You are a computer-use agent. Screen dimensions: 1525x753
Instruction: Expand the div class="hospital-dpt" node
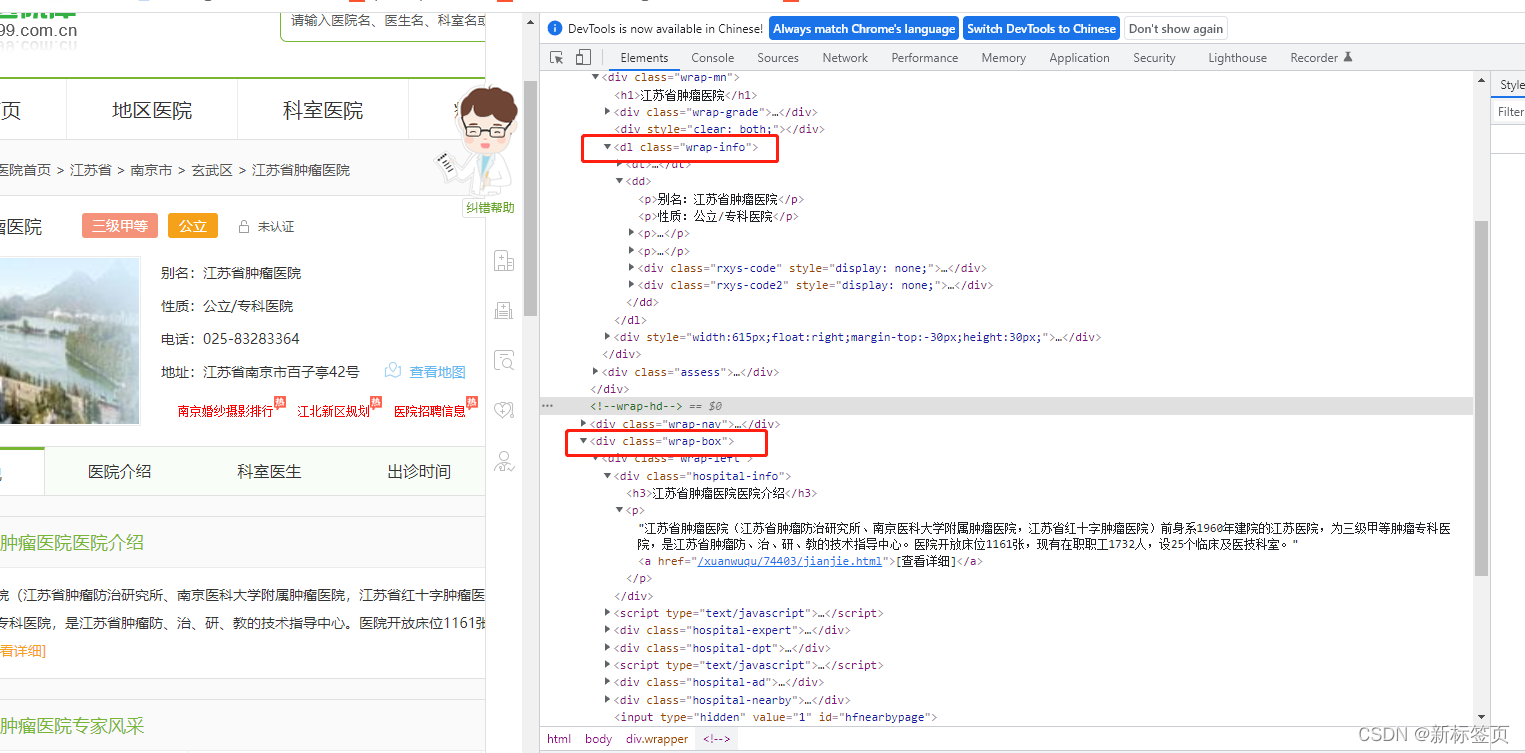tap(608, 648)
